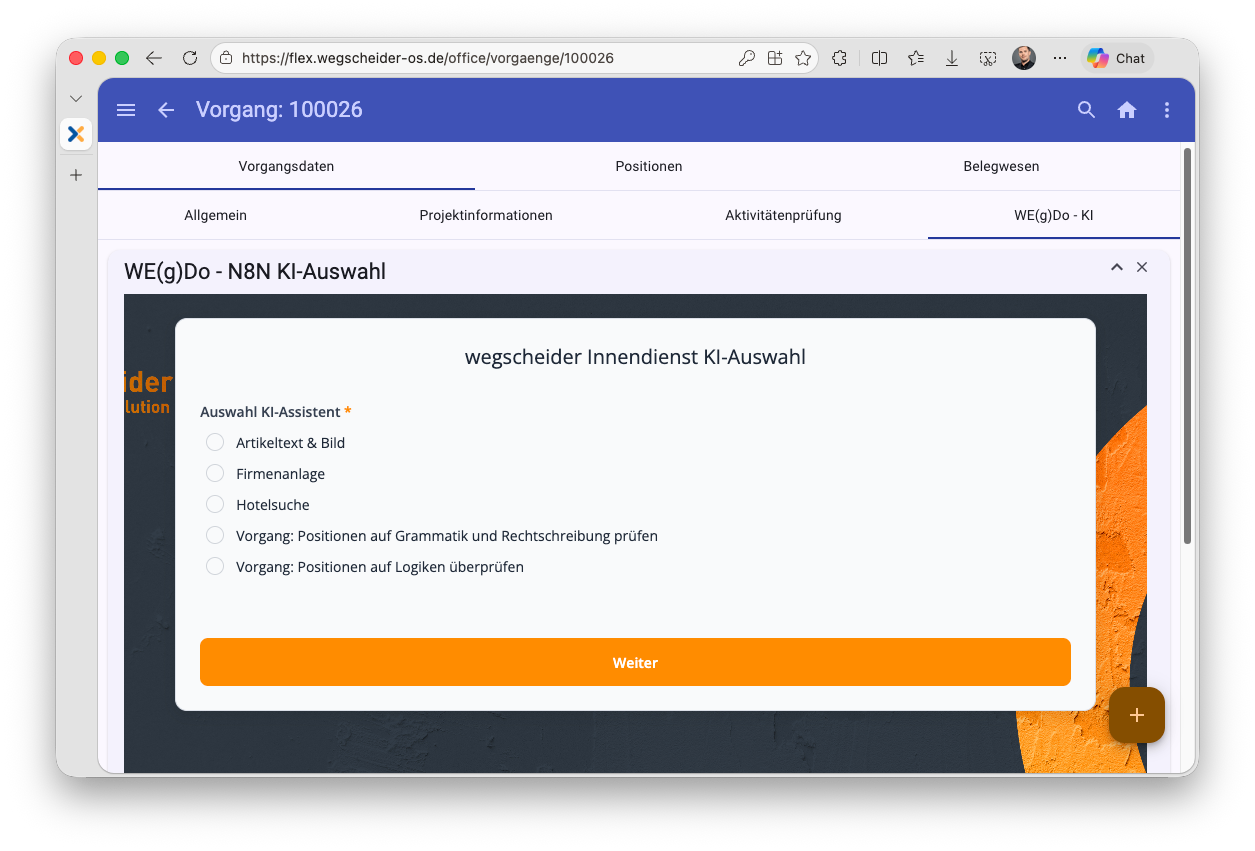Open the Copilot Chat button

(x=1117, y=58)
